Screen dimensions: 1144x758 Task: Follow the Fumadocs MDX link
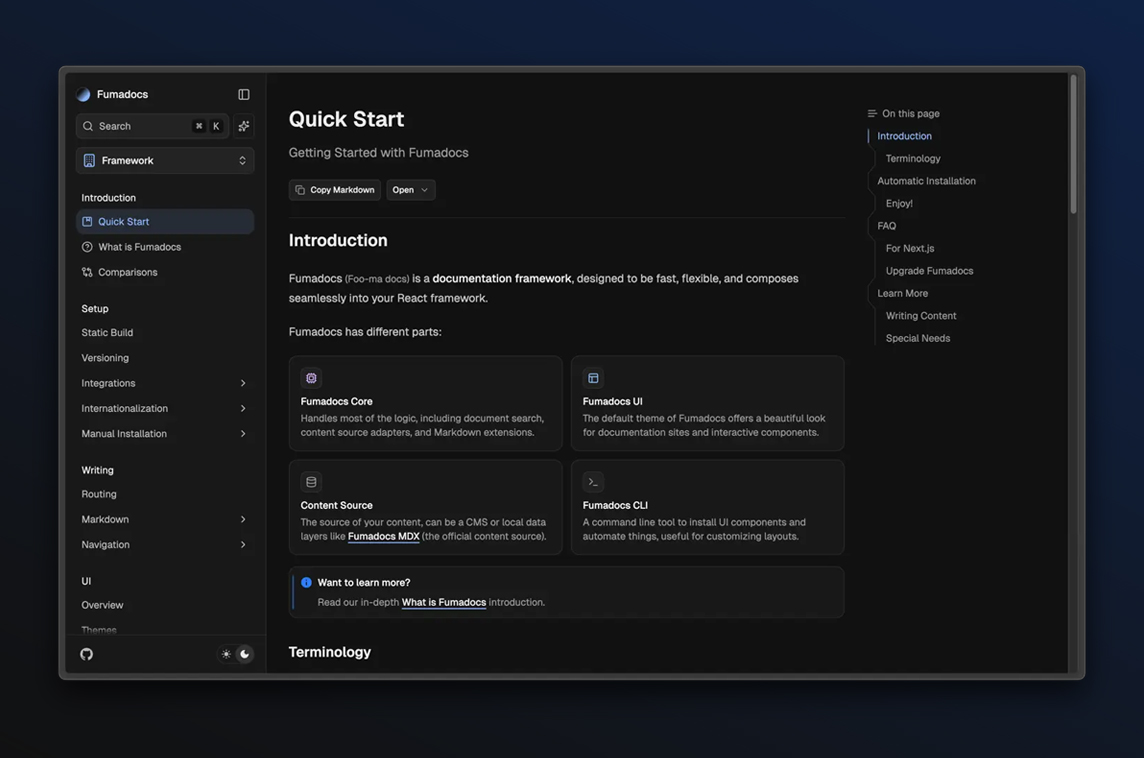point(383,536)
